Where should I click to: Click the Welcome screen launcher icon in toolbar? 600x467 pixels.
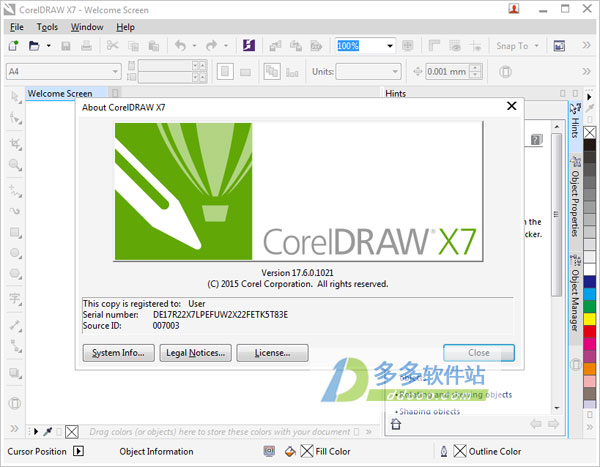click(x=559, y=46)
